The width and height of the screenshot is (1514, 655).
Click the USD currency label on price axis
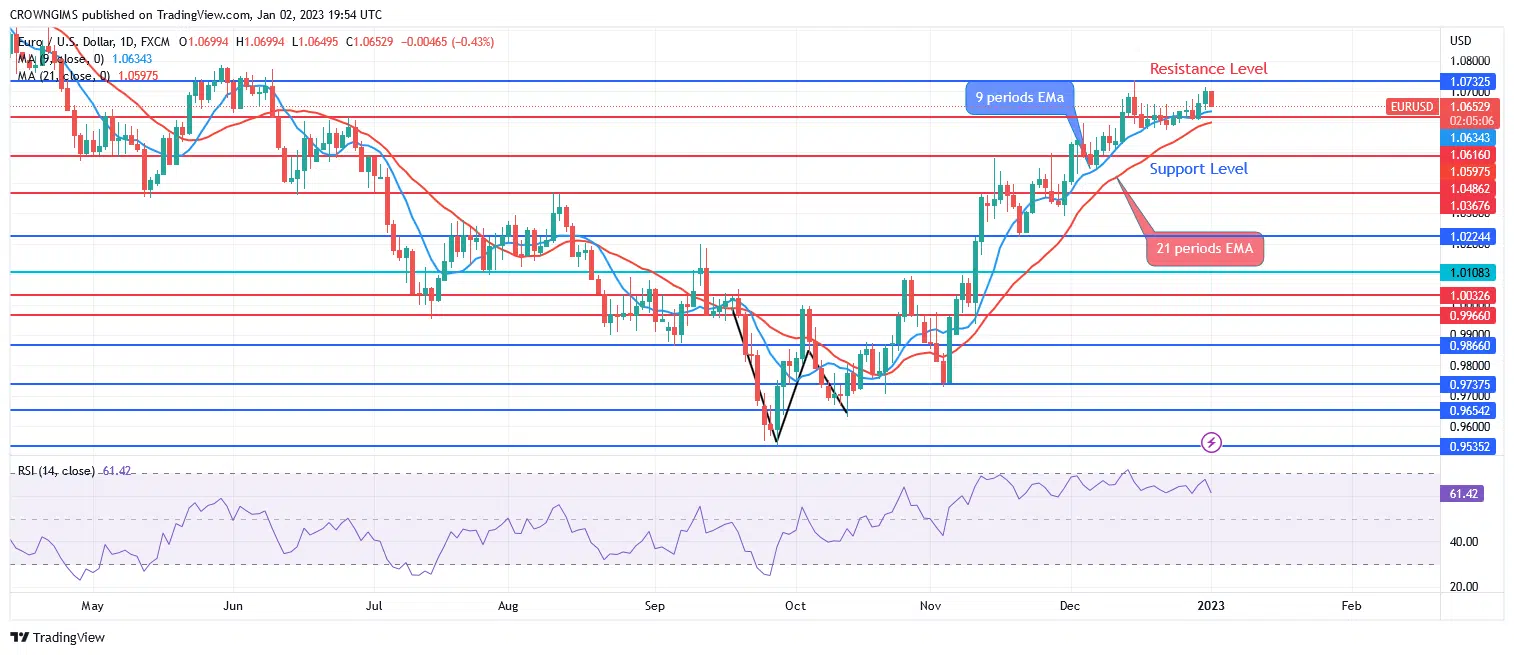click(x=1460, y=41)
